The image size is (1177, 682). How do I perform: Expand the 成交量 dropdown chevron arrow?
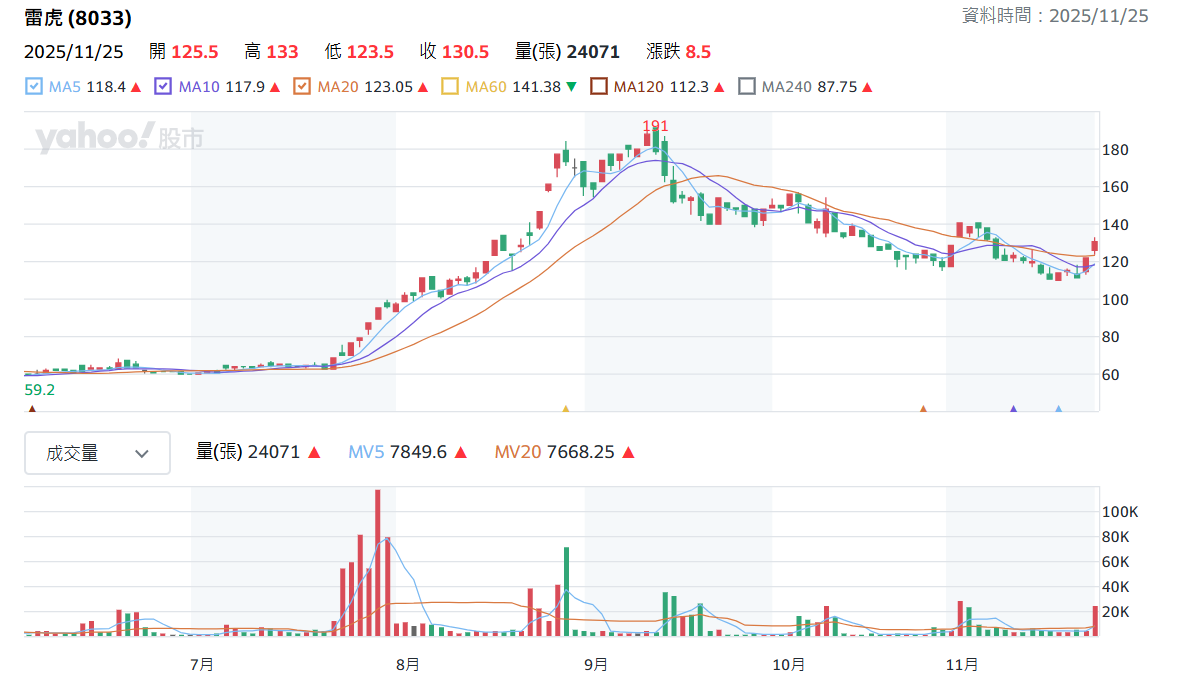142,453
